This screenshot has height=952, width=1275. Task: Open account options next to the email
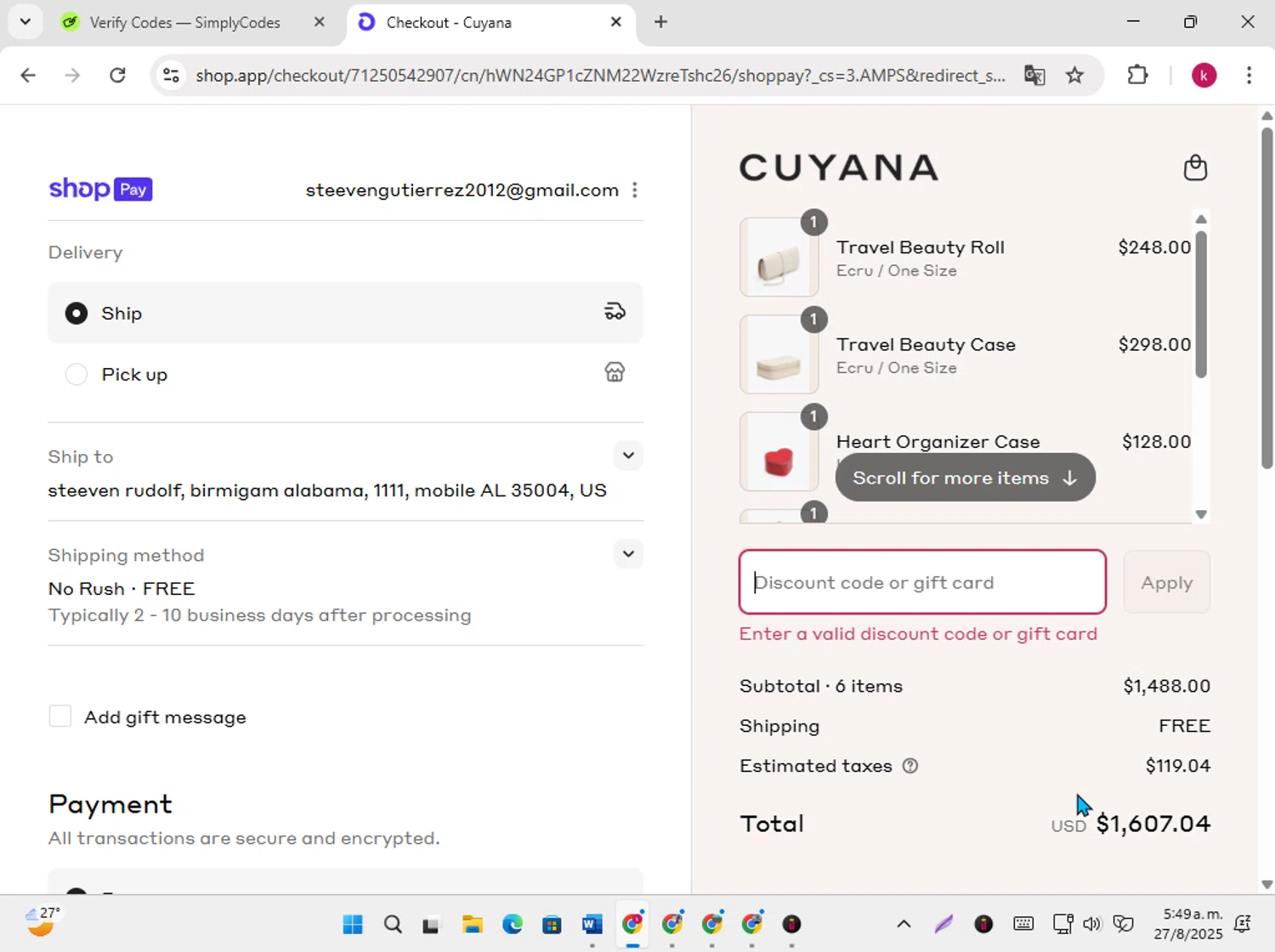[635, 190]
